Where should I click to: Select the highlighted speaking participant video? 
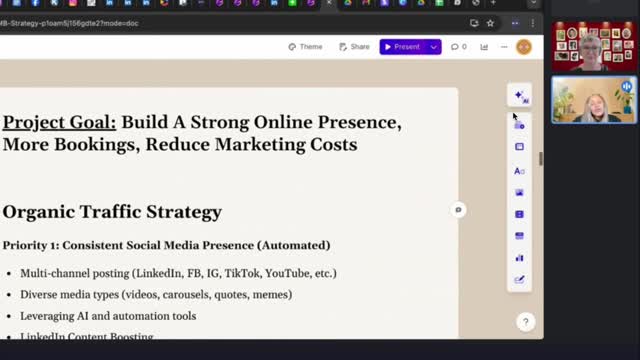(594, 100)
